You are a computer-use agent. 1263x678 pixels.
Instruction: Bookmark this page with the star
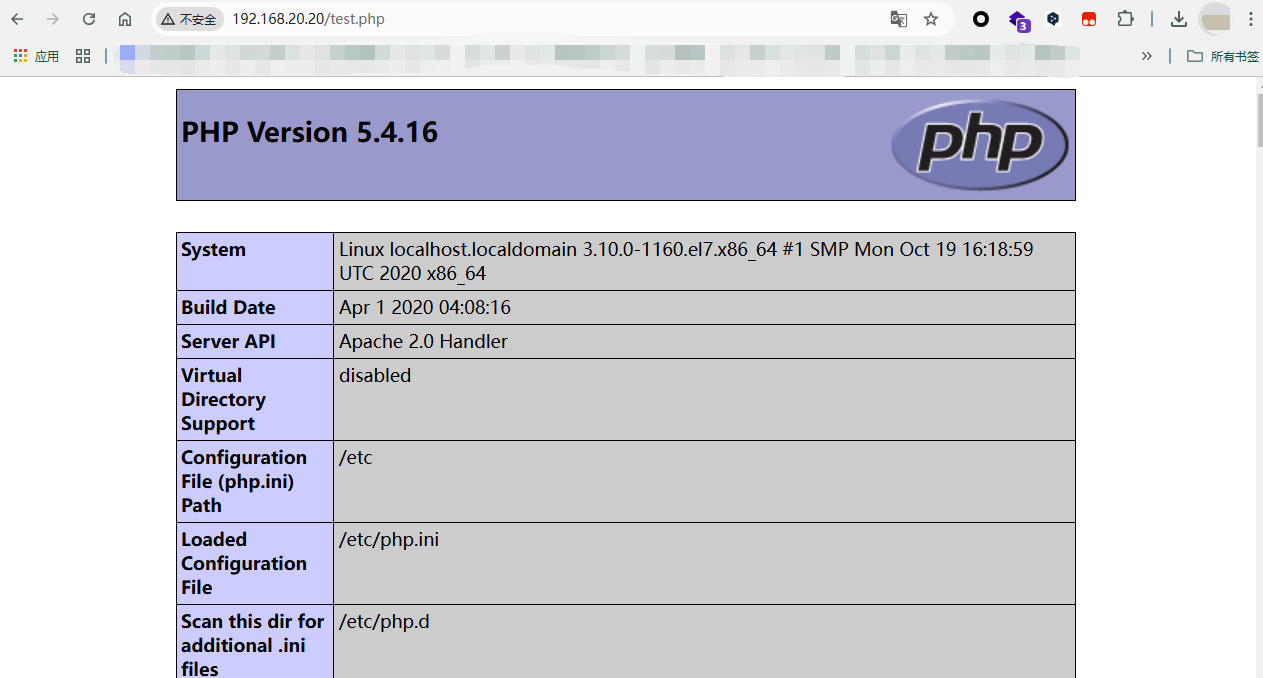pos(931,19)
